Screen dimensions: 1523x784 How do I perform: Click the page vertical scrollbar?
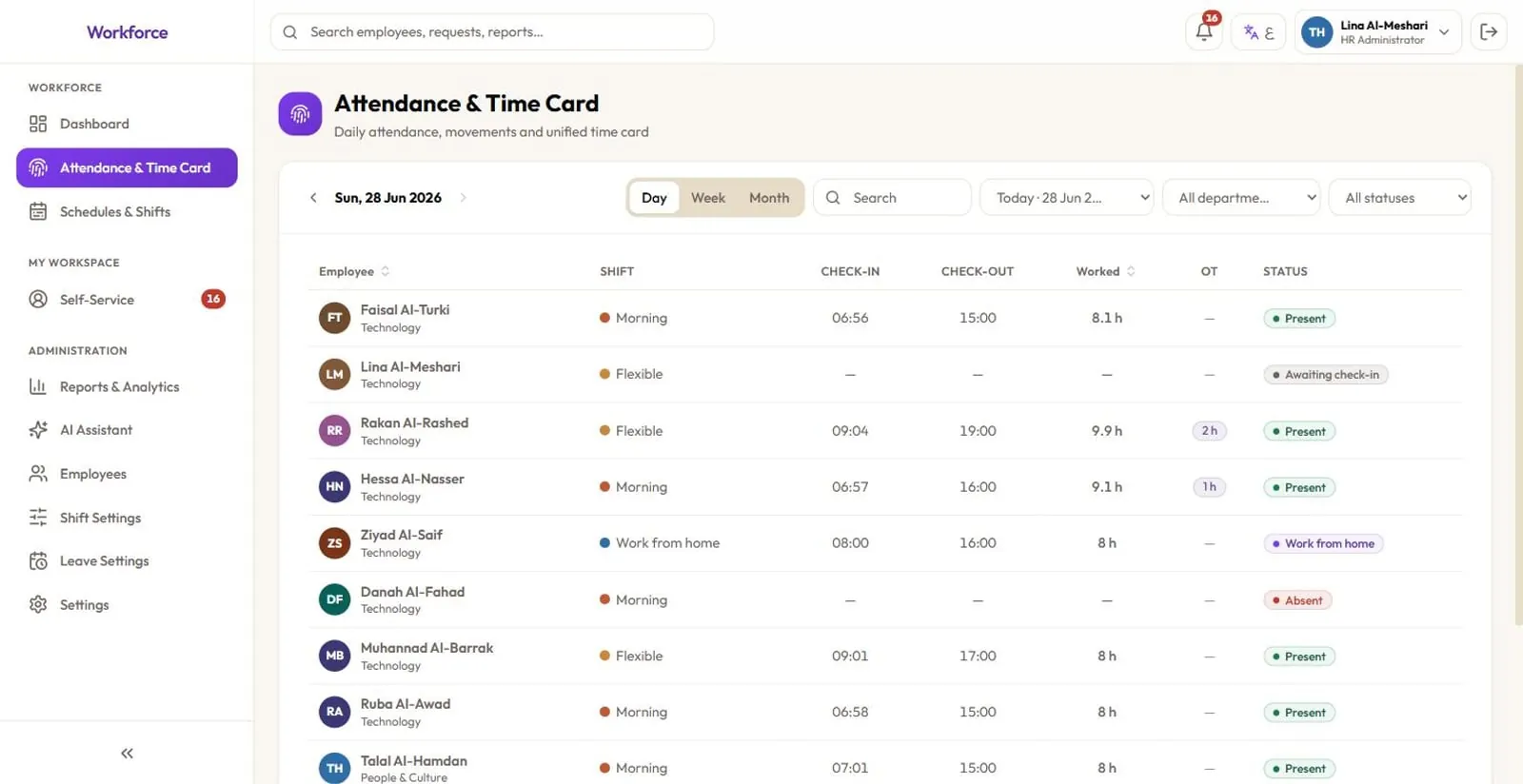coord(1518,344)
